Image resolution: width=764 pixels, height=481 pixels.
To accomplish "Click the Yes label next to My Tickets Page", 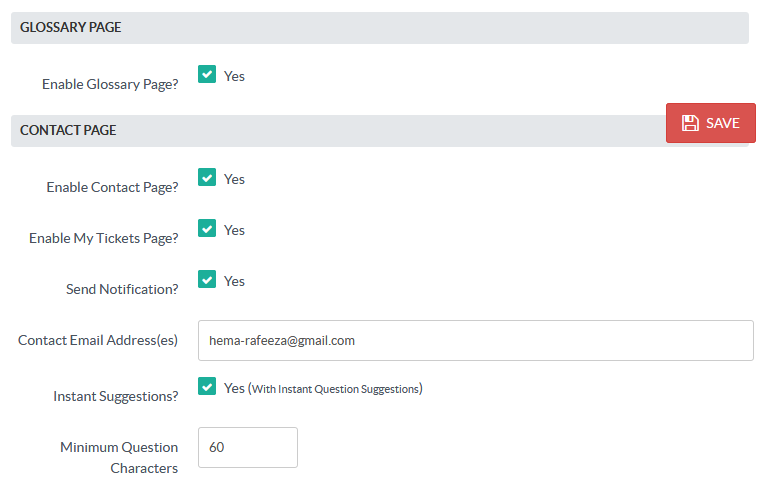I will click(x=234, y=230).
